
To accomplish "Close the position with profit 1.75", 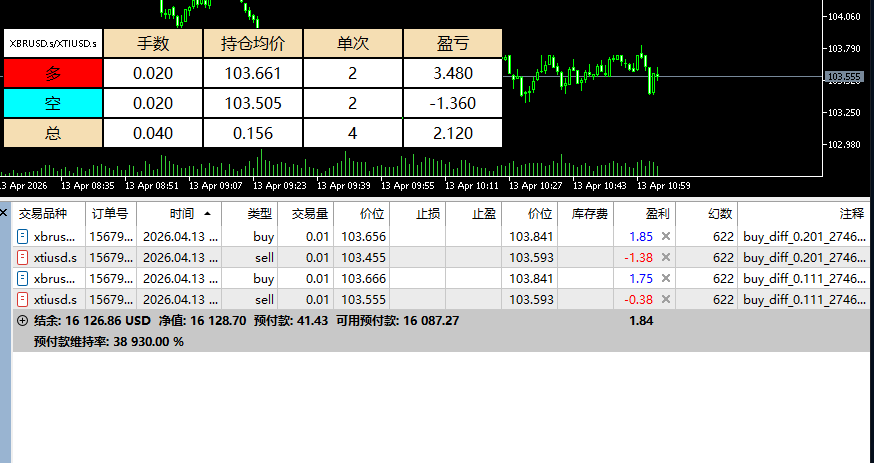I will pyautogui.click(x=666, y=279).
